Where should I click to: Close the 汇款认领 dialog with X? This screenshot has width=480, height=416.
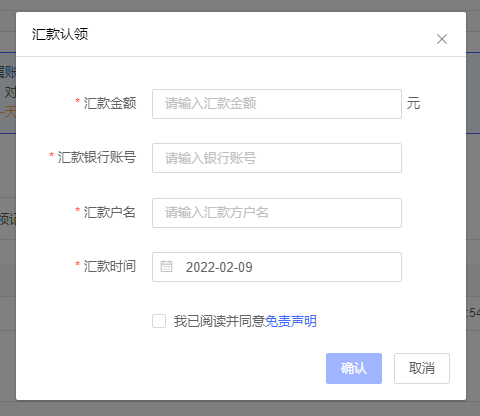pyautogui.click(x=442, y=39)
